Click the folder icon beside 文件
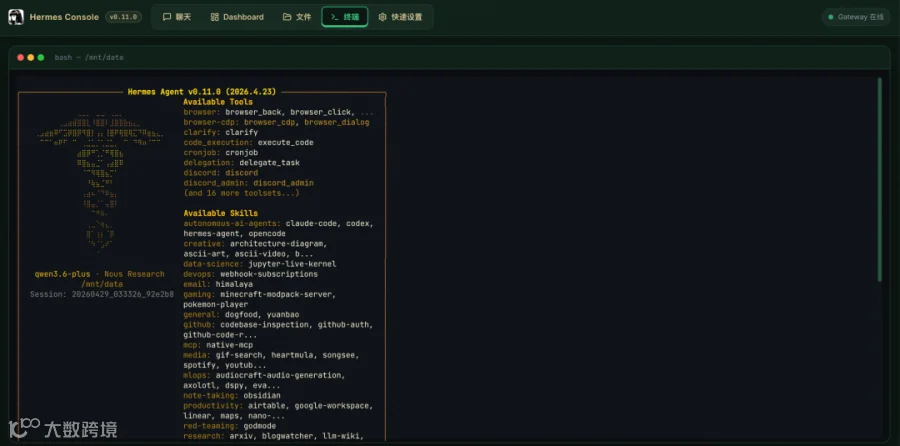The height and width of the screenshot is (446, 900). [286, 17]
